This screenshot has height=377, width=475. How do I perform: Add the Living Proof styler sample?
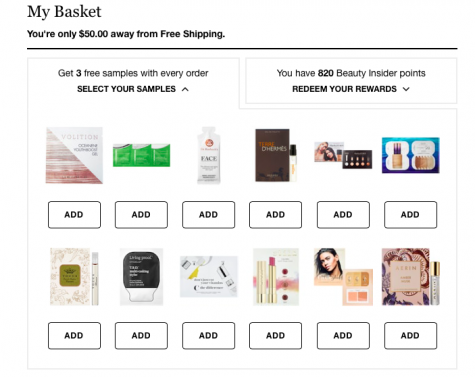pyautogui.click(x=141, y=336)
